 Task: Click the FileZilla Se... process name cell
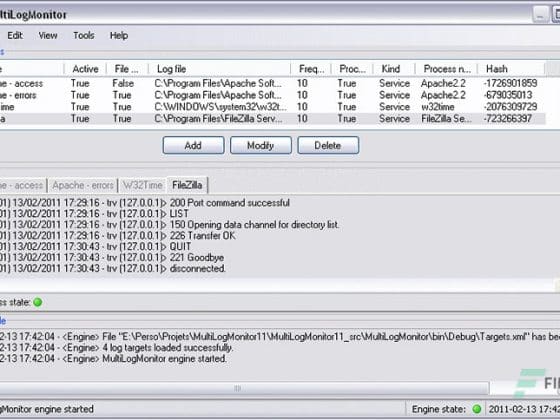(x=446, y=119)
